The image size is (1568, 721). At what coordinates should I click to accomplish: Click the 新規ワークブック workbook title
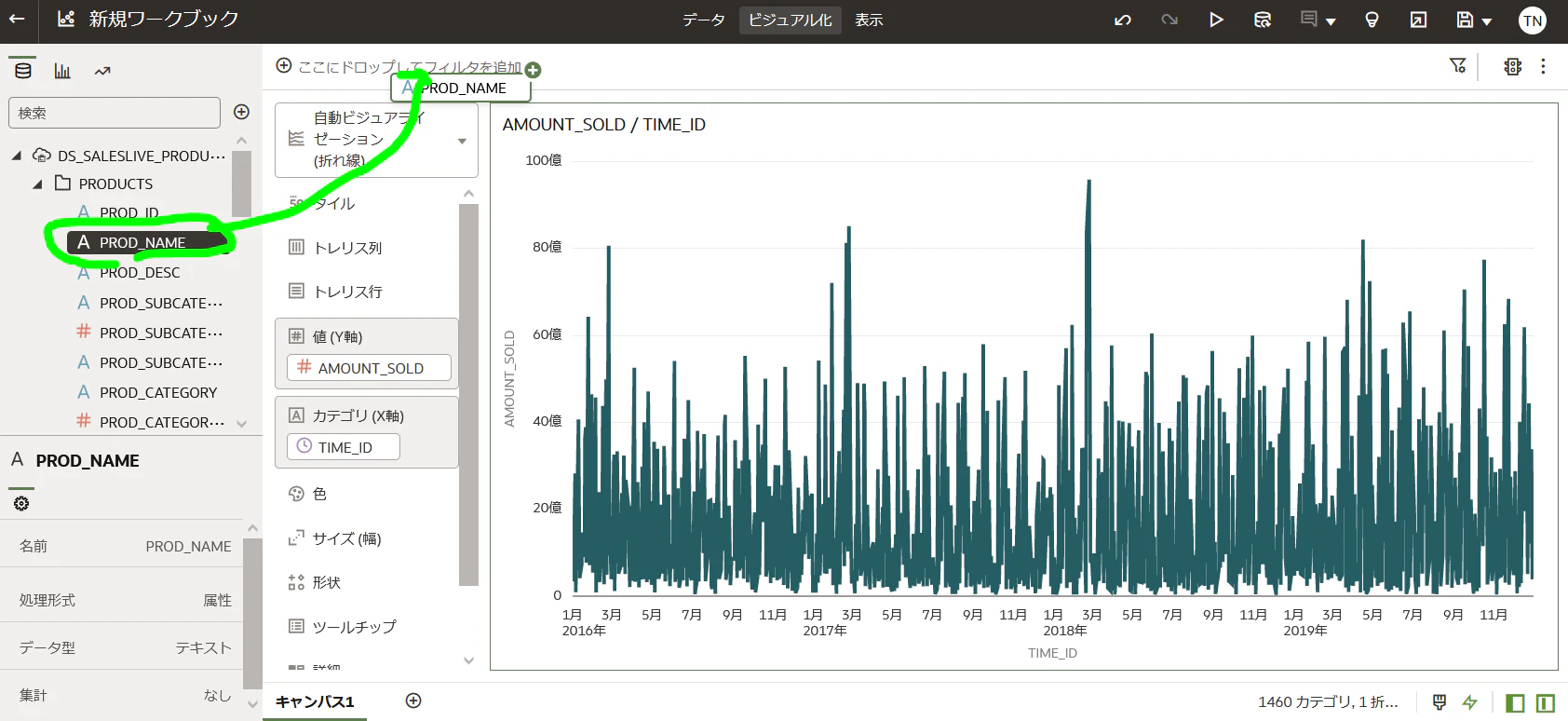pyautogui.click(x=163, y=19)
